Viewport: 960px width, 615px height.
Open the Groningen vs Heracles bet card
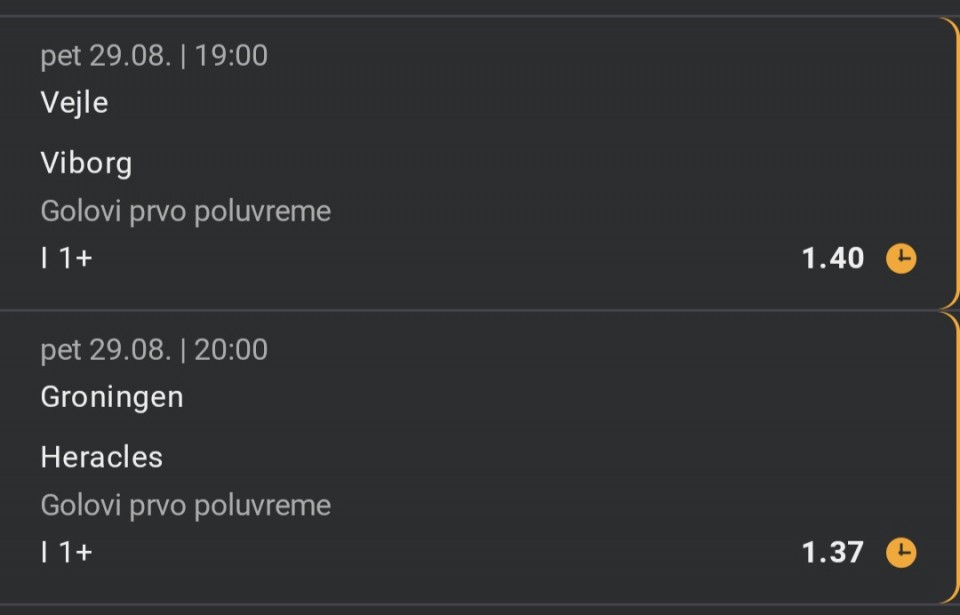tap(480, 458)
